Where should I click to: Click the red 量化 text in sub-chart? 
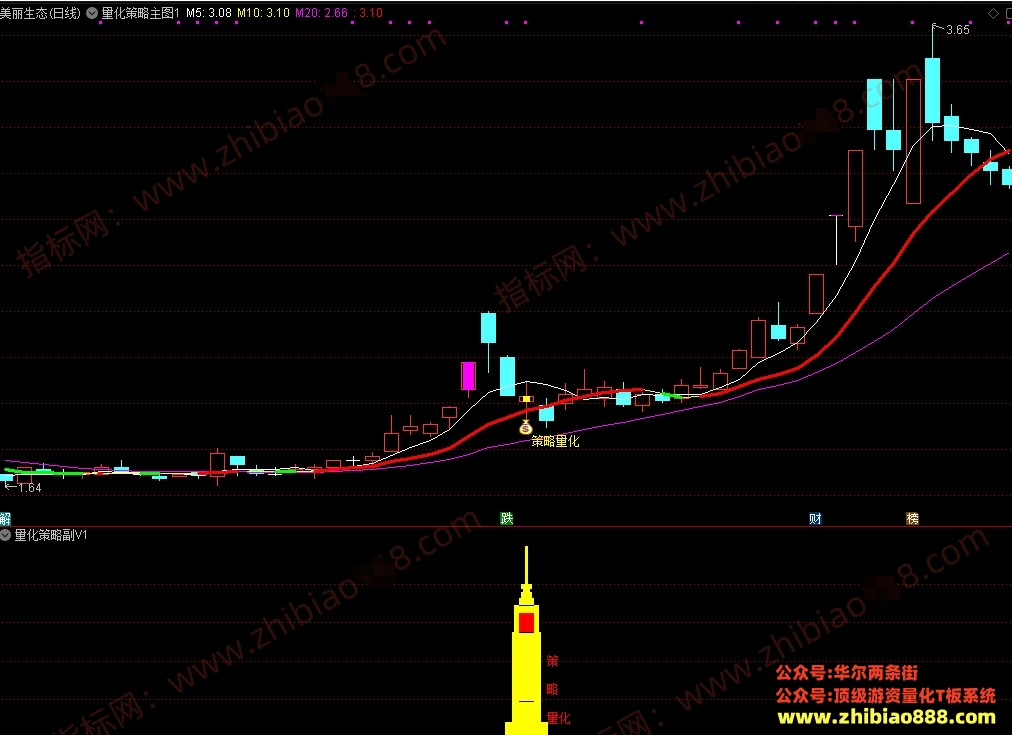pyautogui.click(x=559, y=718)
